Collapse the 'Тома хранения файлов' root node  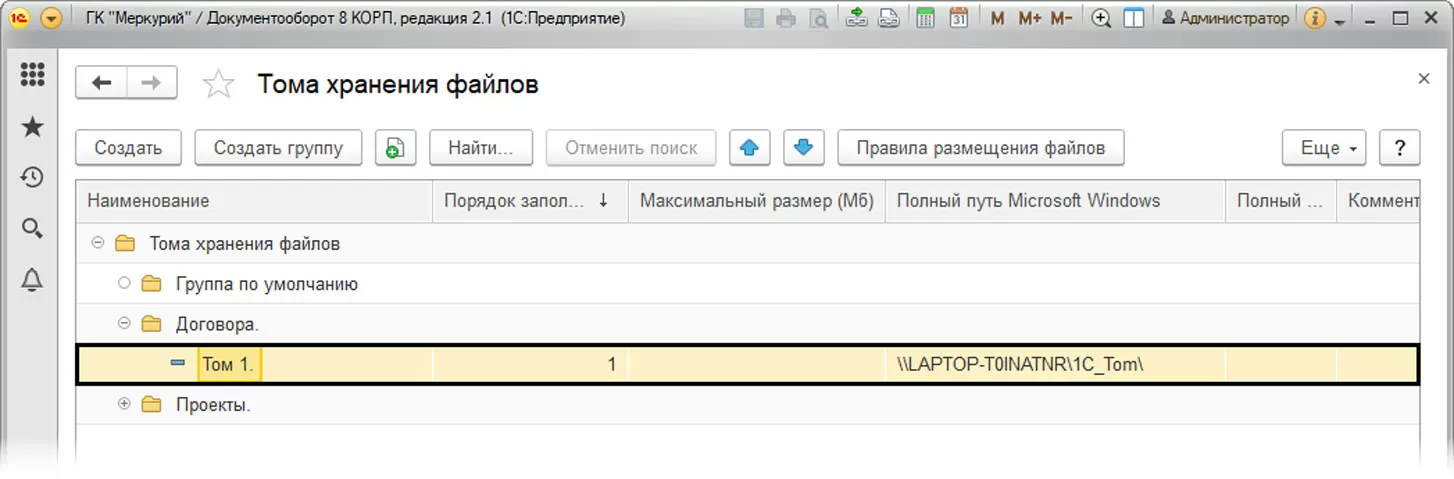point(98,243)
